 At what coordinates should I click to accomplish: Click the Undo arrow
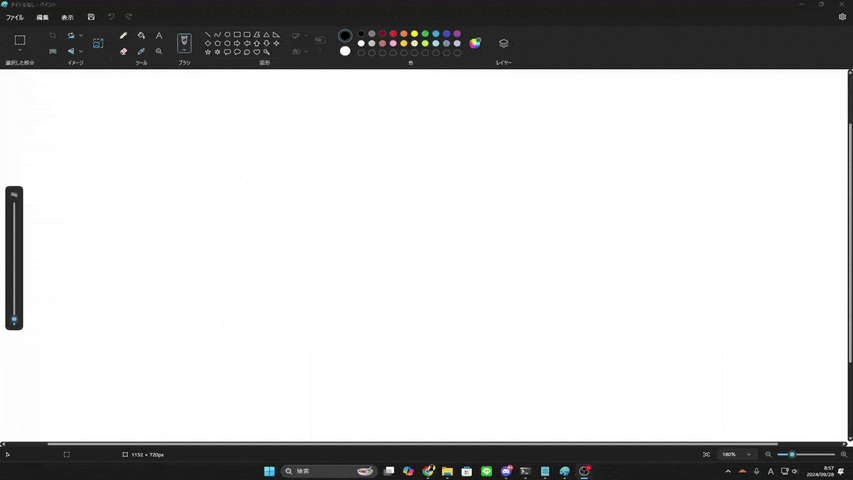pyautogui.click(x=111, y=17)
